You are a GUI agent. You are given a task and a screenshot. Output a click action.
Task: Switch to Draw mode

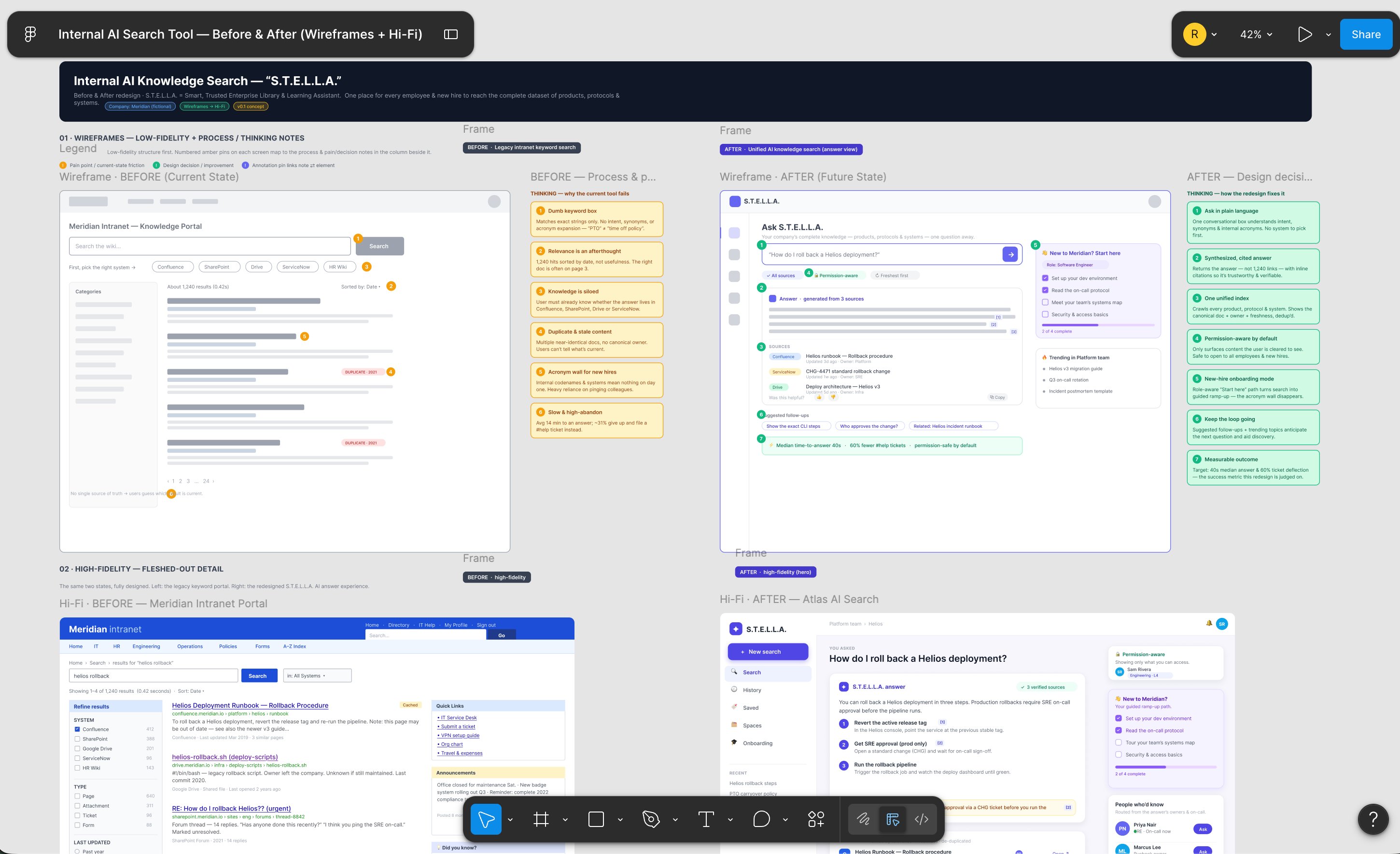coord(863,819)
